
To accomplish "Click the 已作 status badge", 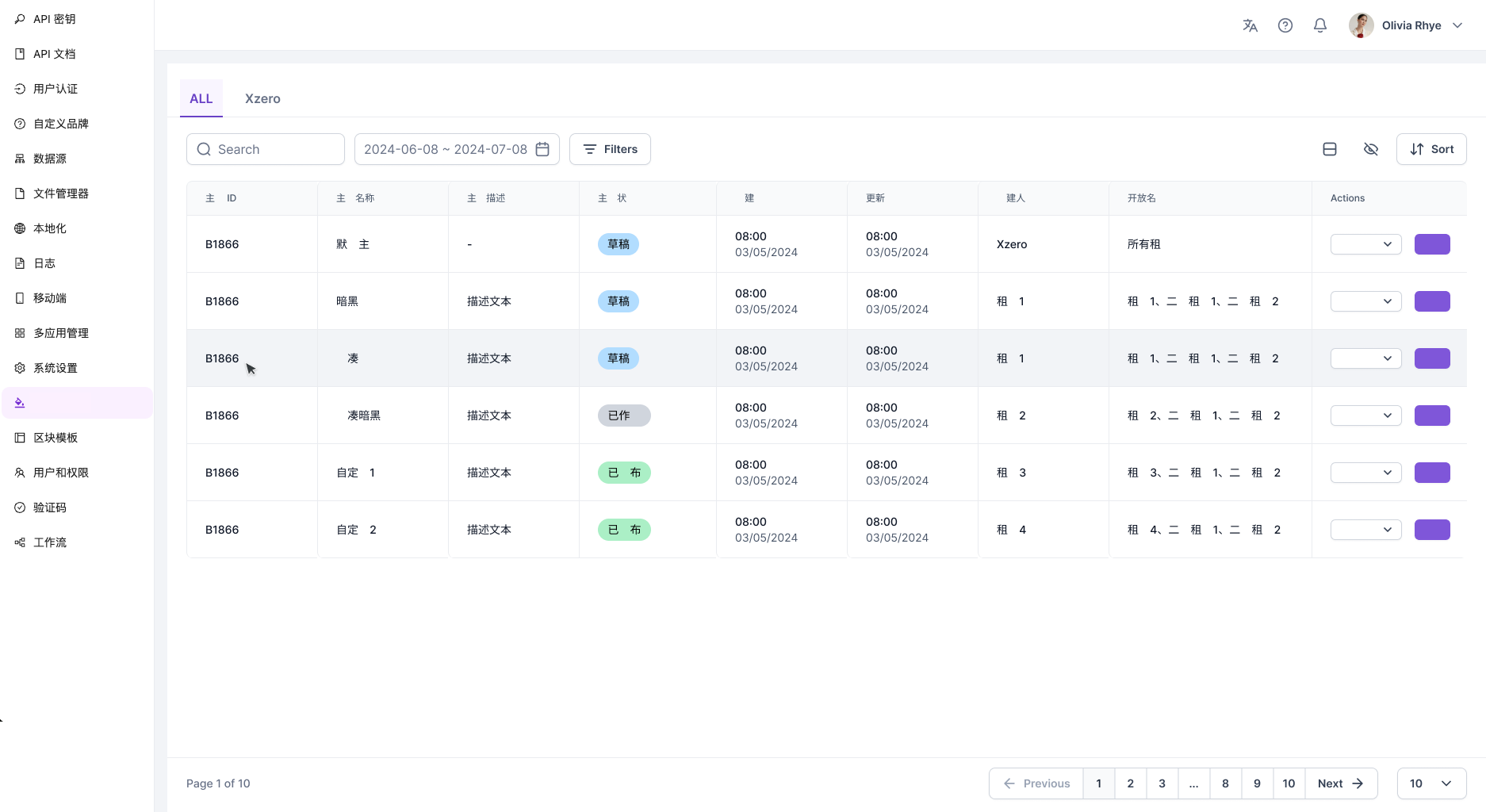I will (x=624, y=416).
